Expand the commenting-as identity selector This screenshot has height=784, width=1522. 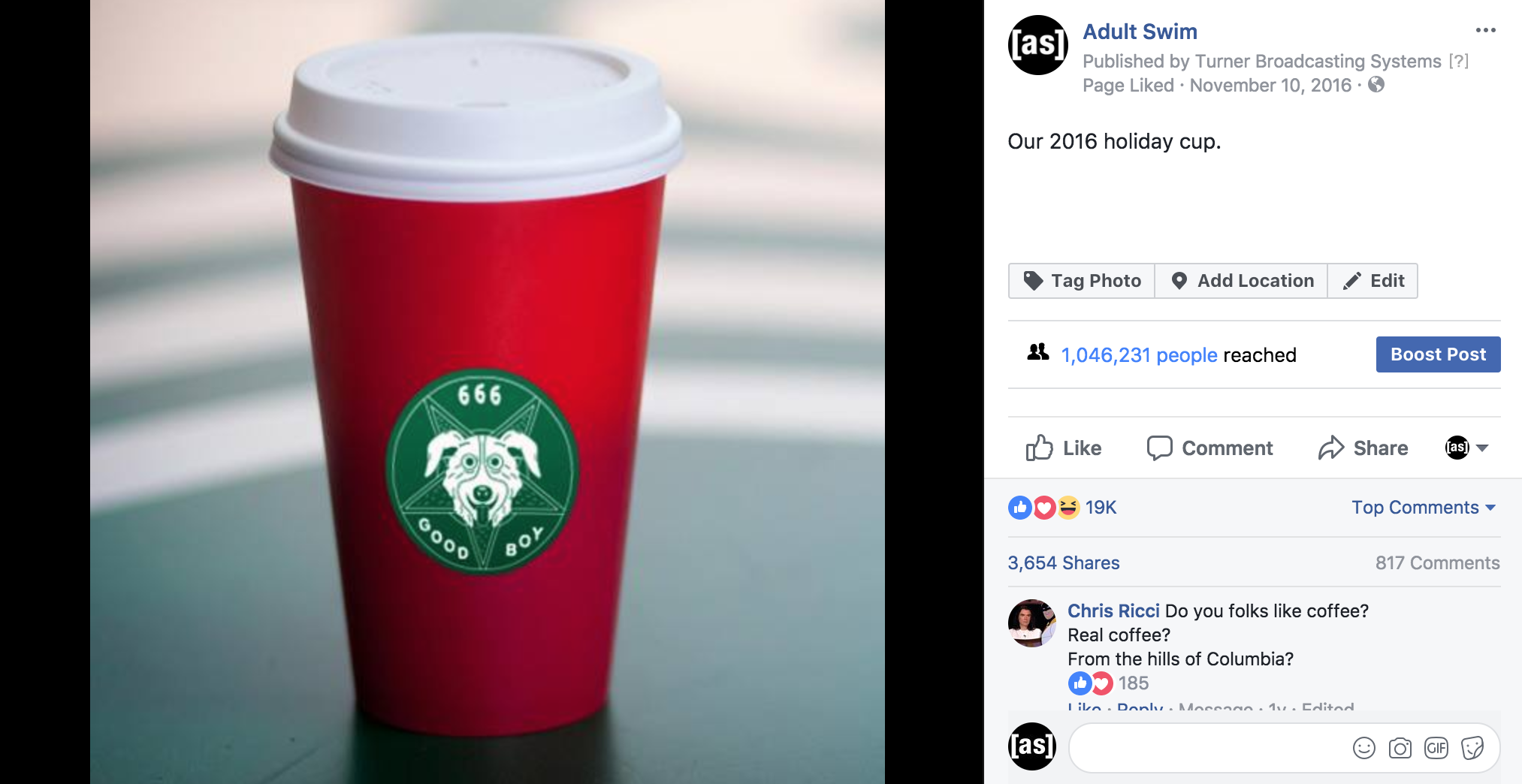pyautogui.click(x=1467, y=448)
